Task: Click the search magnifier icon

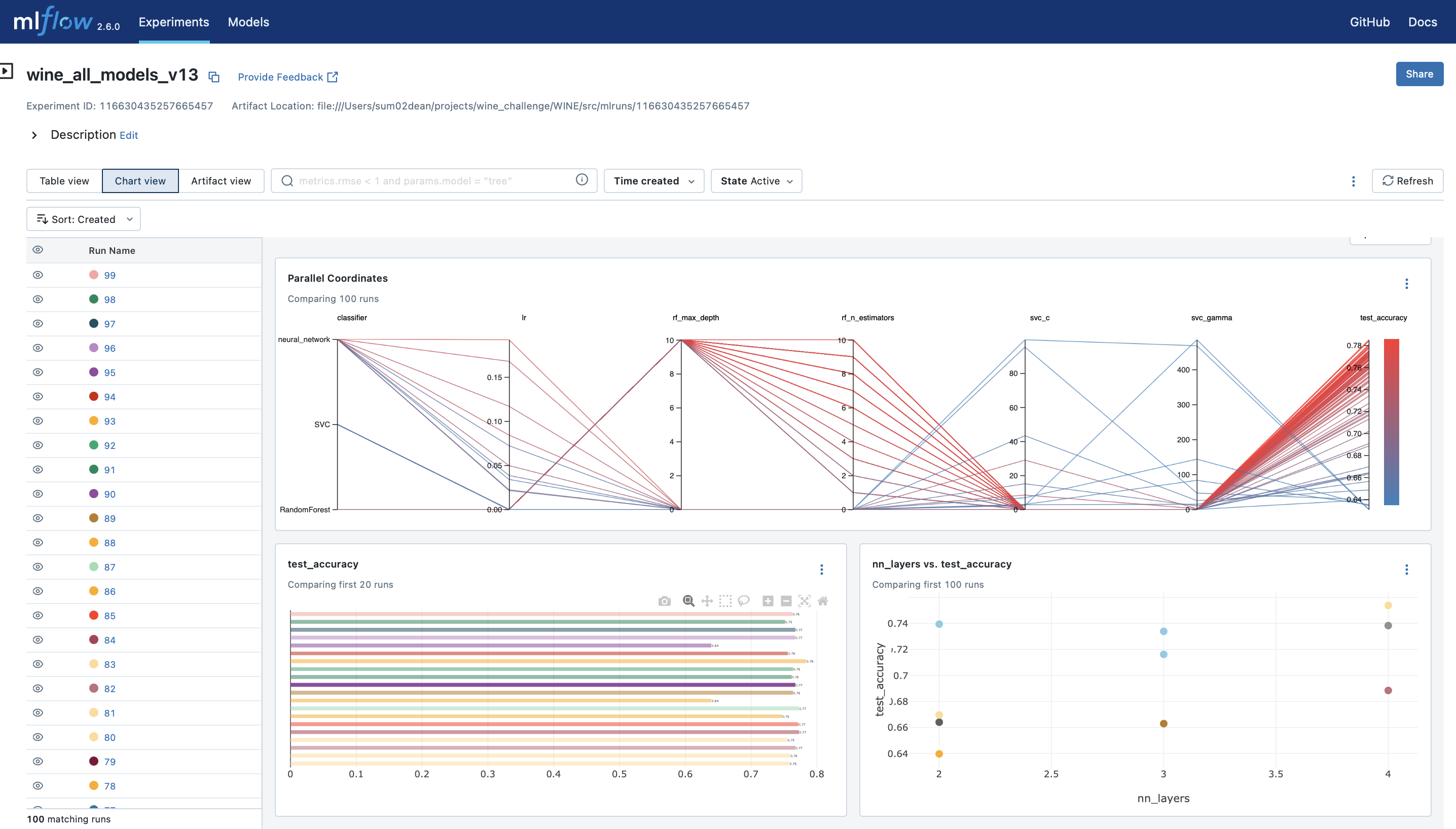Action: tap(287, 180)
